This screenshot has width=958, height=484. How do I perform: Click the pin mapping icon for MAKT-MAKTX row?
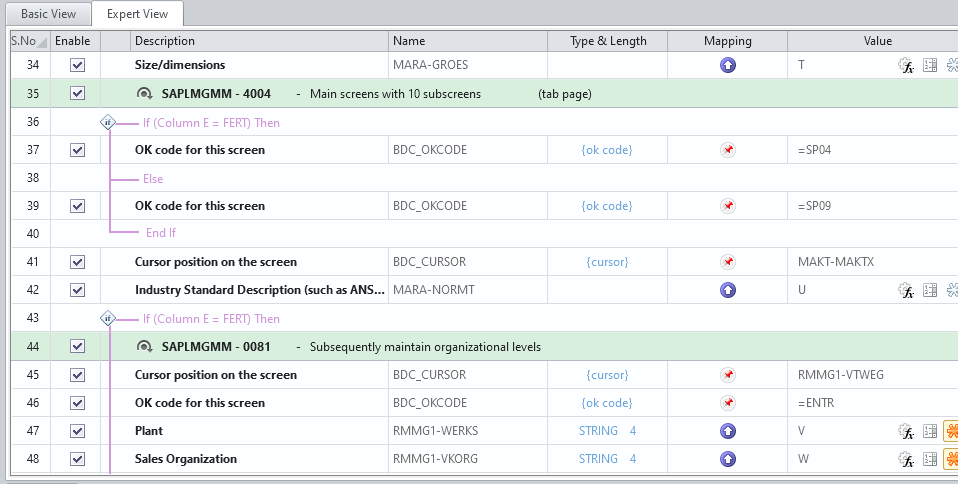[x=728, y=262]
